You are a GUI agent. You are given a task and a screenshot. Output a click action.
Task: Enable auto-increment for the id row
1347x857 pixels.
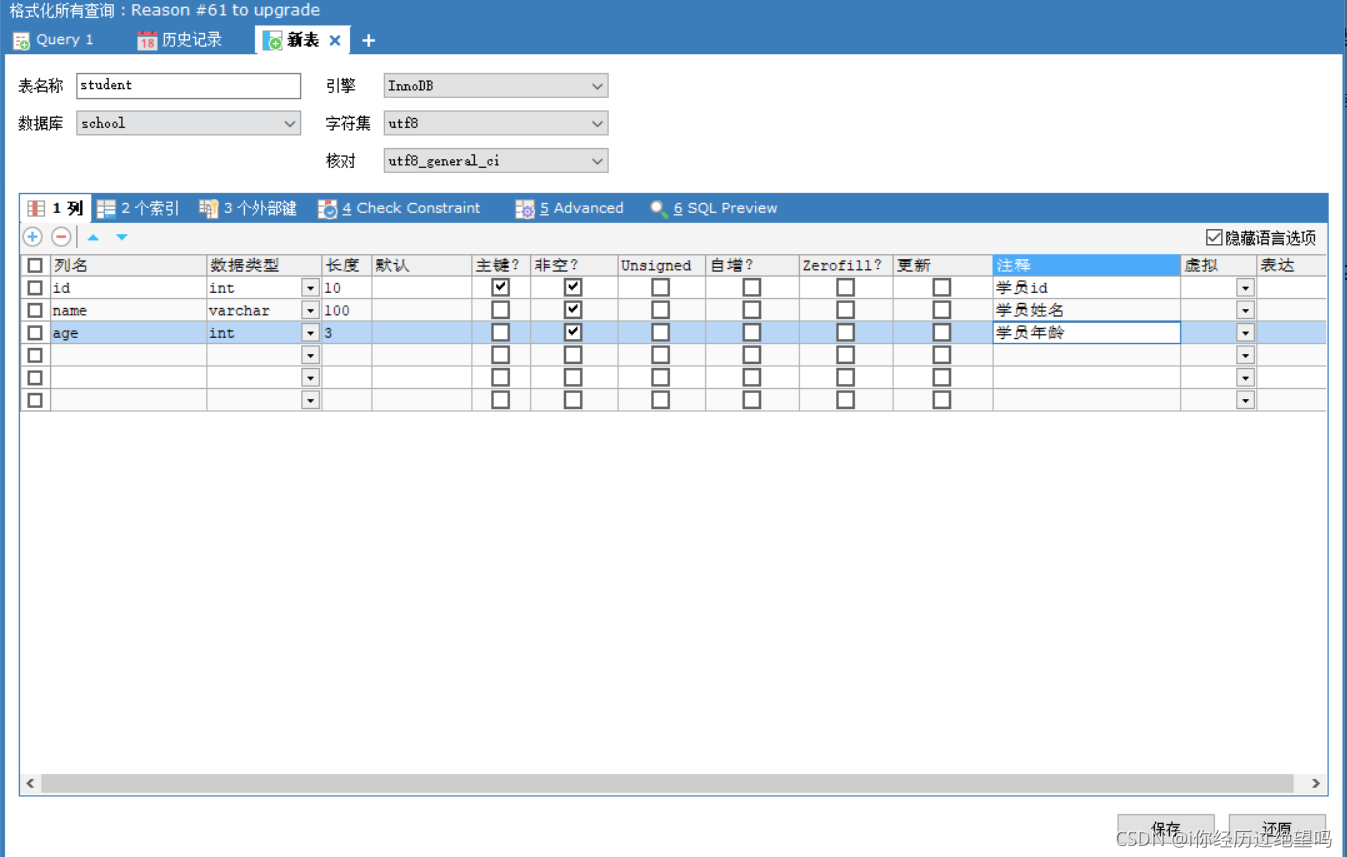(x=752, y=287)
